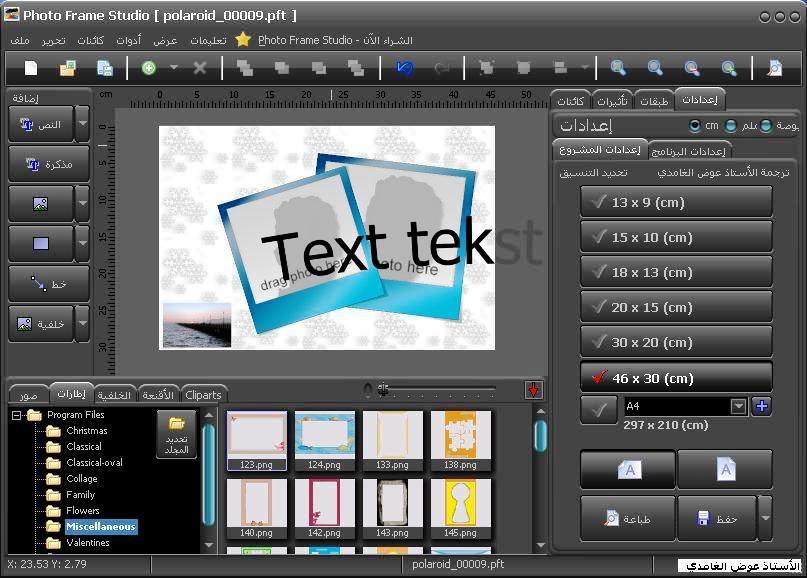Open dropdown arrow beside the save button

[766, 518]
